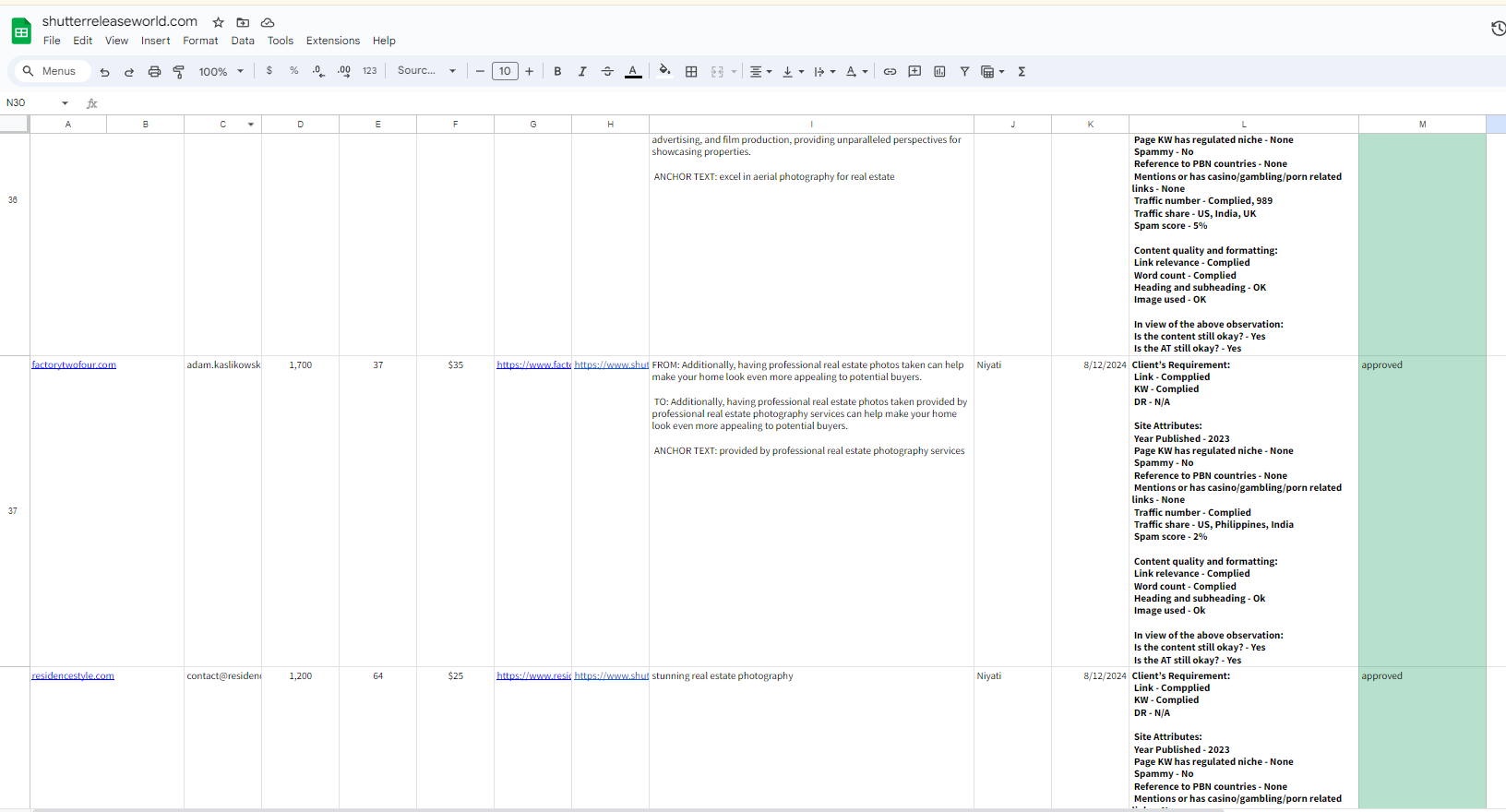Open the Google Sheets home icon
This screenshot has height=812, width=1506.
21,31
